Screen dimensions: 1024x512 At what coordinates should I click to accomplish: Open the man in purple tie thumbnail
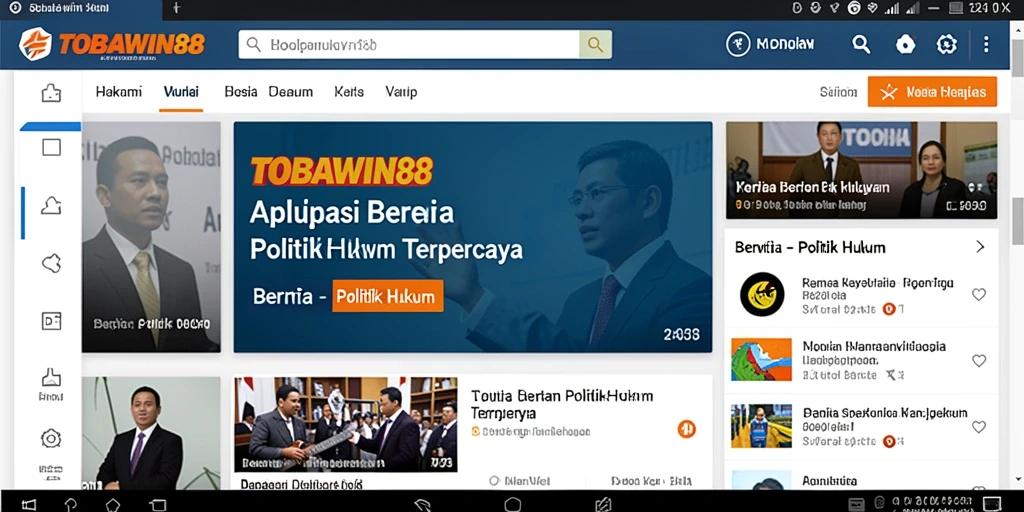pos(151,433)
